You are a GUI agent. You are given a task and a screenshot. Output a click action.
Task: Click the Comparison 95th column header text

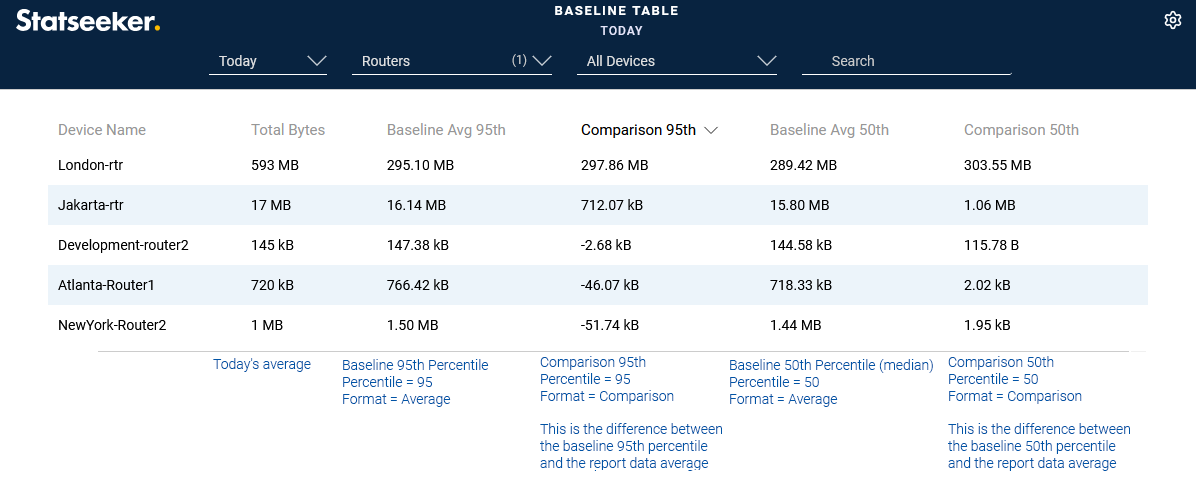(x=638, y=130)
